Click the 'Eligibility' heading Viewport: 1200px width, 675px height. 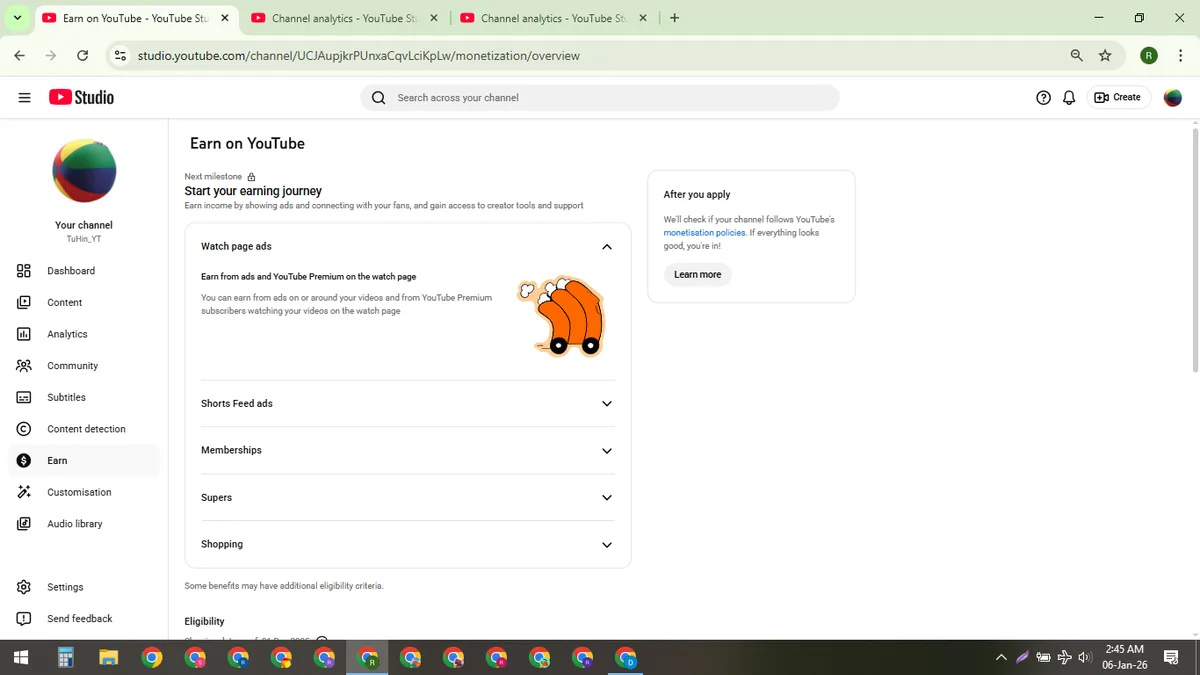[204, 622]
